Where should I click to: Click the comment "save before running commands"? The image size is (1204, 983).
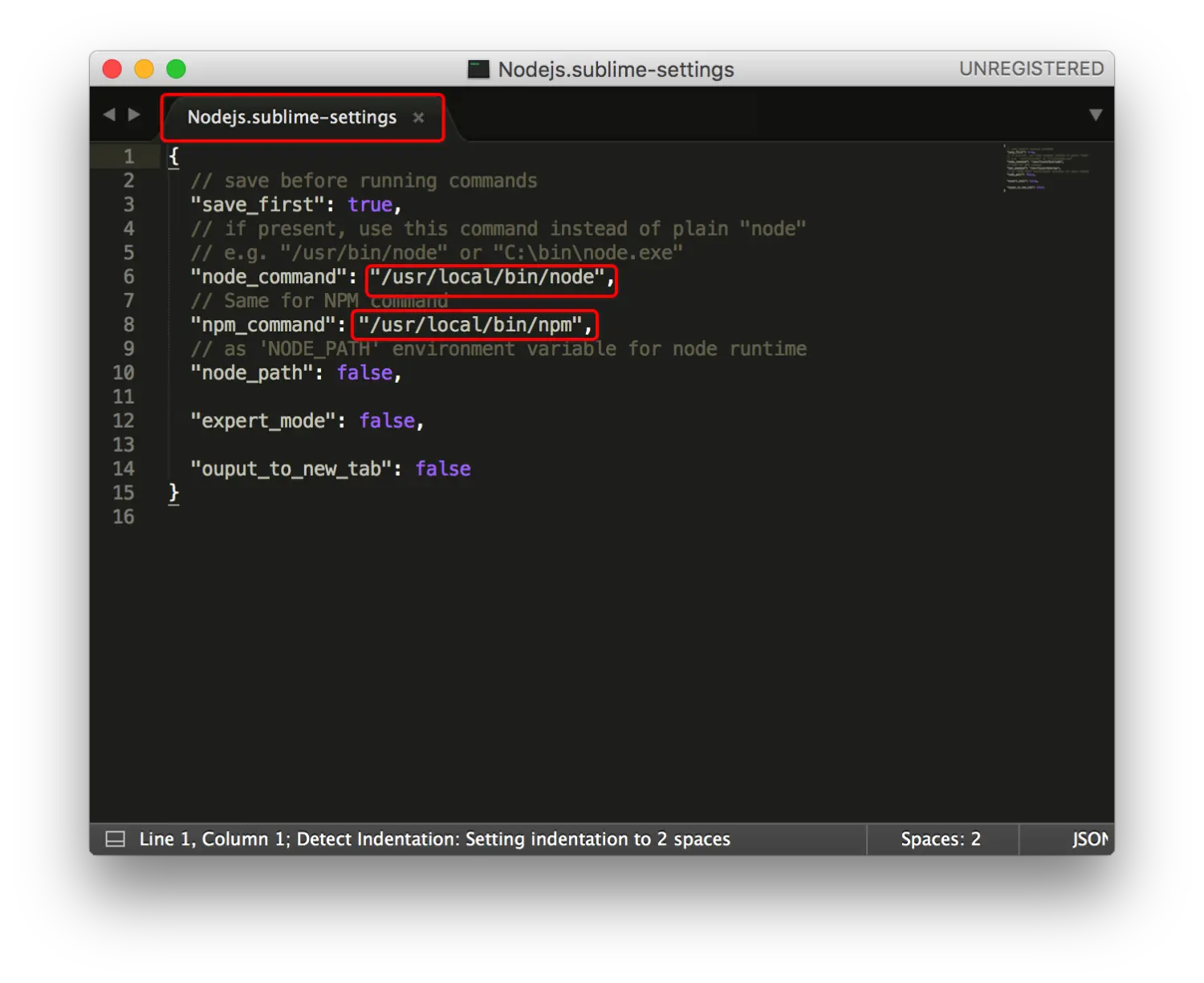click(x=364, y=181)
